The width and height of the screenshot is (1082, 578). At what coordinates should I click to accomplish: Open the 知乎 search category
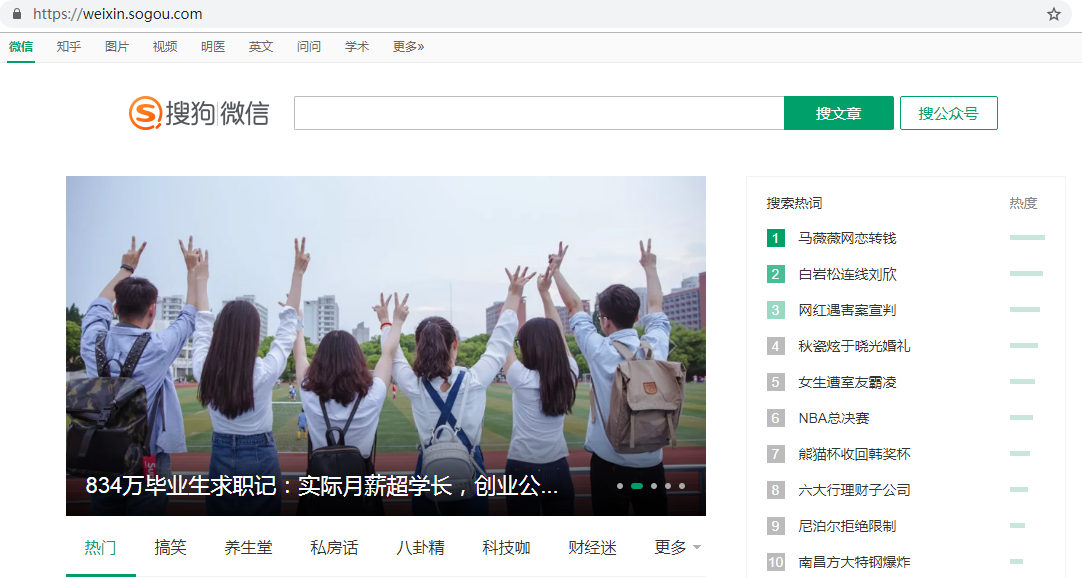coord(69,47)
